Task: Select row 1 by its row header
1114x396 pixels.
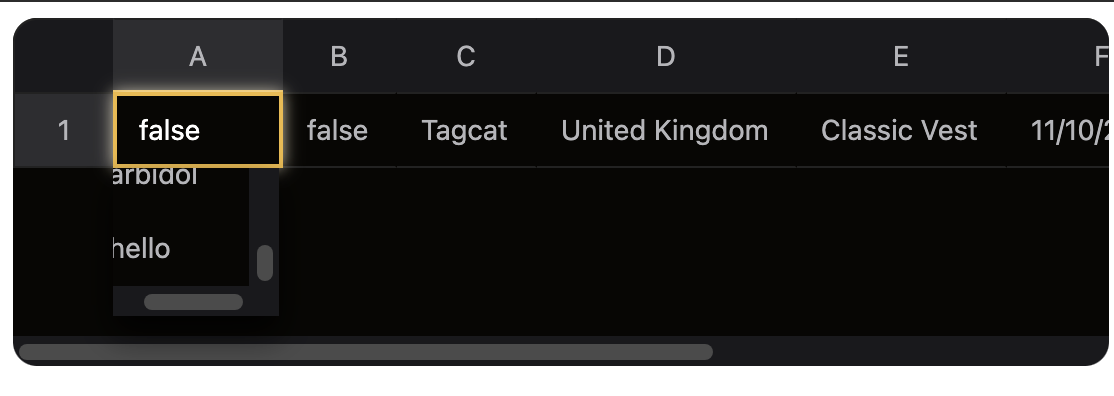Action: (63, 130)
